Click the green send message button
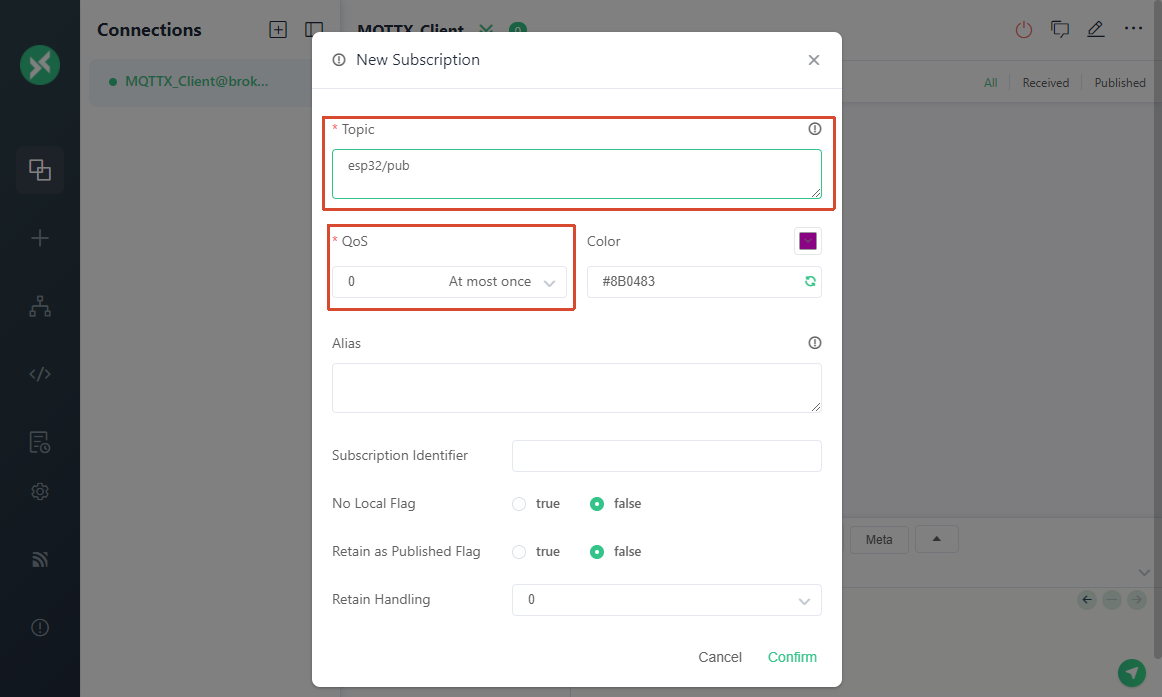 [1132, 673]
